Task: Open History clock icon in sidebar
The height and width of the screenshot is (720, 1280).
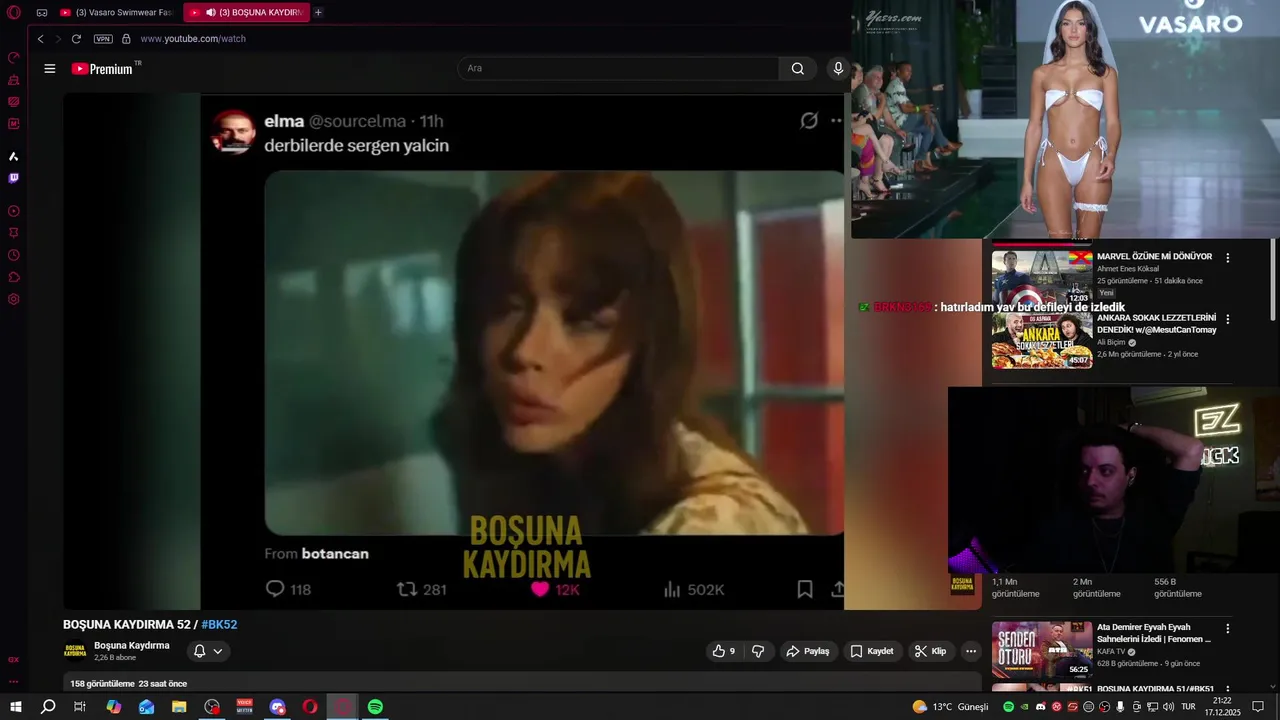Action: click(x=13, y=255)
